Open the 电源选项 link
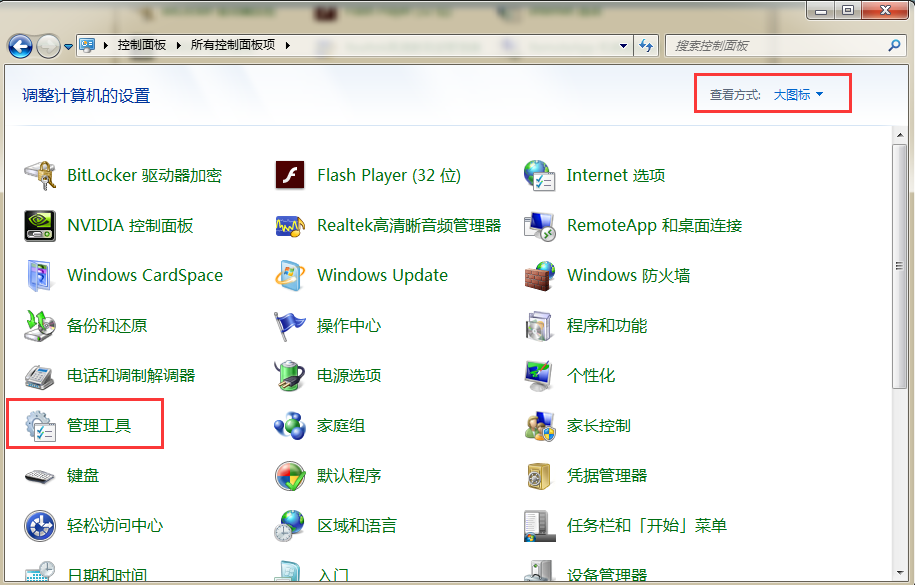 tap(349, 375)
